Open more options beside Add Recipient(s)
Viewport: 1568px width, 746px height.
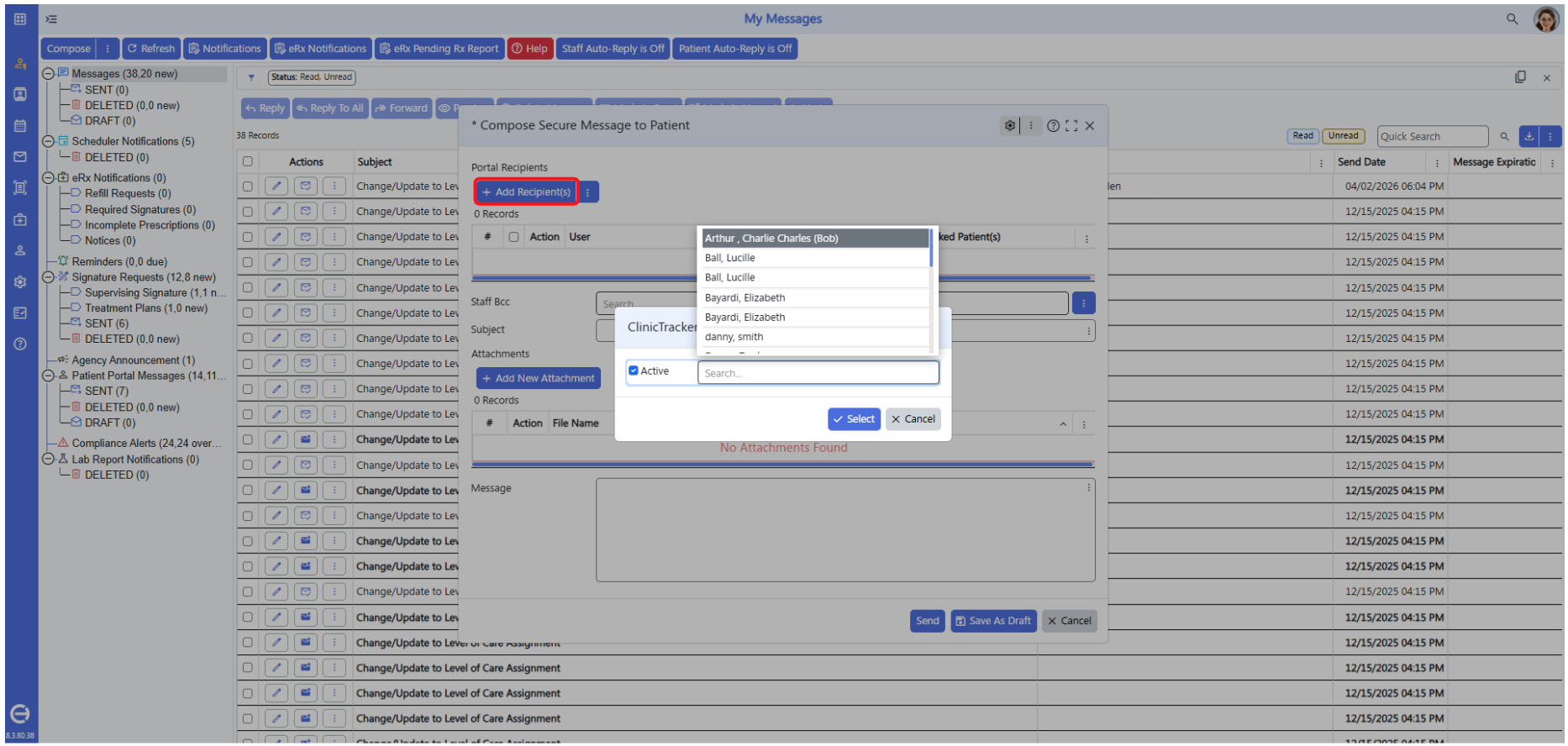pyautogui.click(x=588, y=192)
